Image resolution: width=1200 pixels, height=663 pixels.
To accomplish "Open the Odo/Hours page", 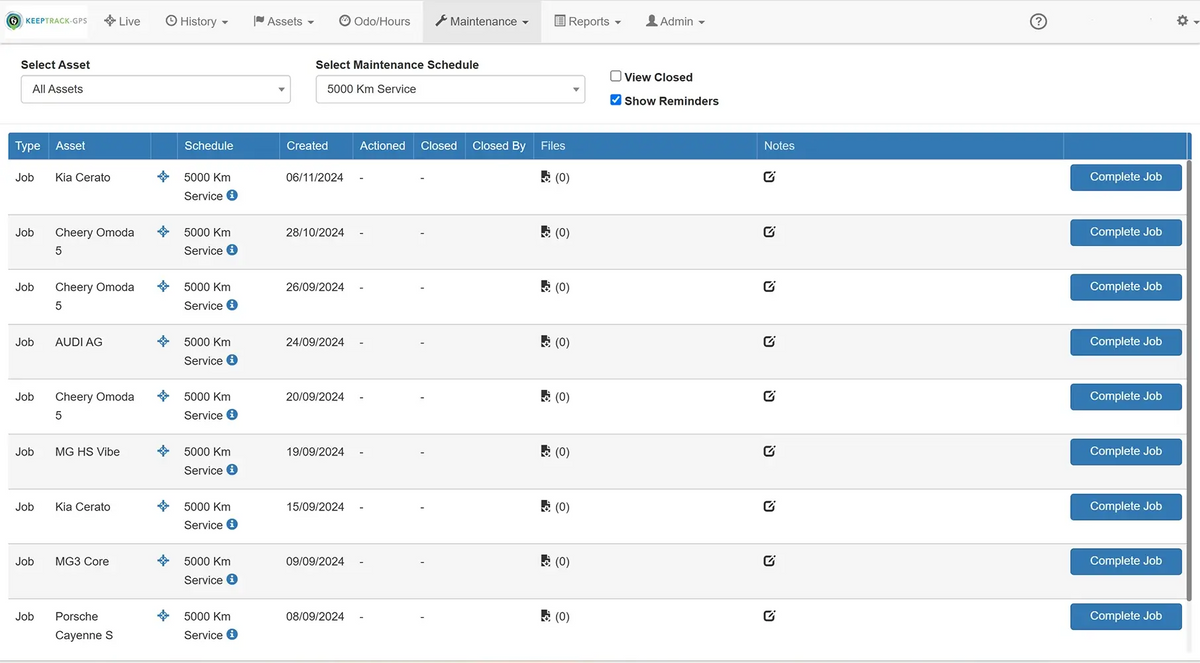I will (x=375, y=21).
